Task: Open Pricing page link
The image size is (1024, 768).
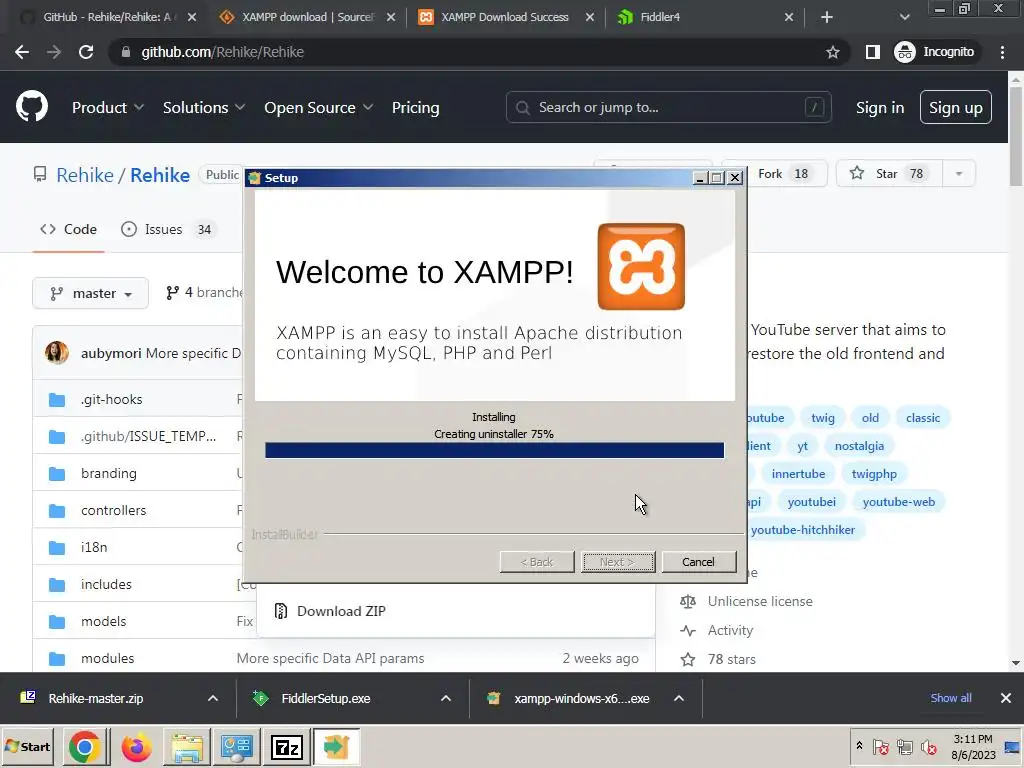Action: pos(415,108)
